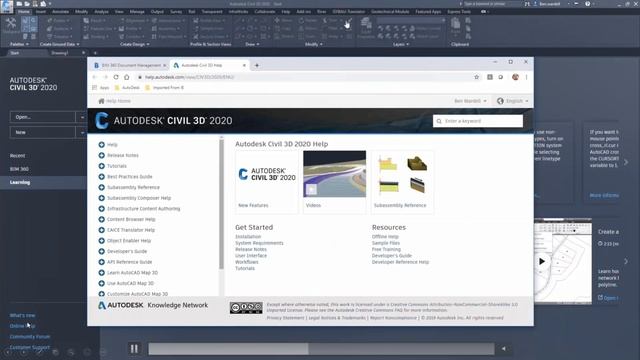
Task: Open What's new link in Civil 3D
Action: 22,316
